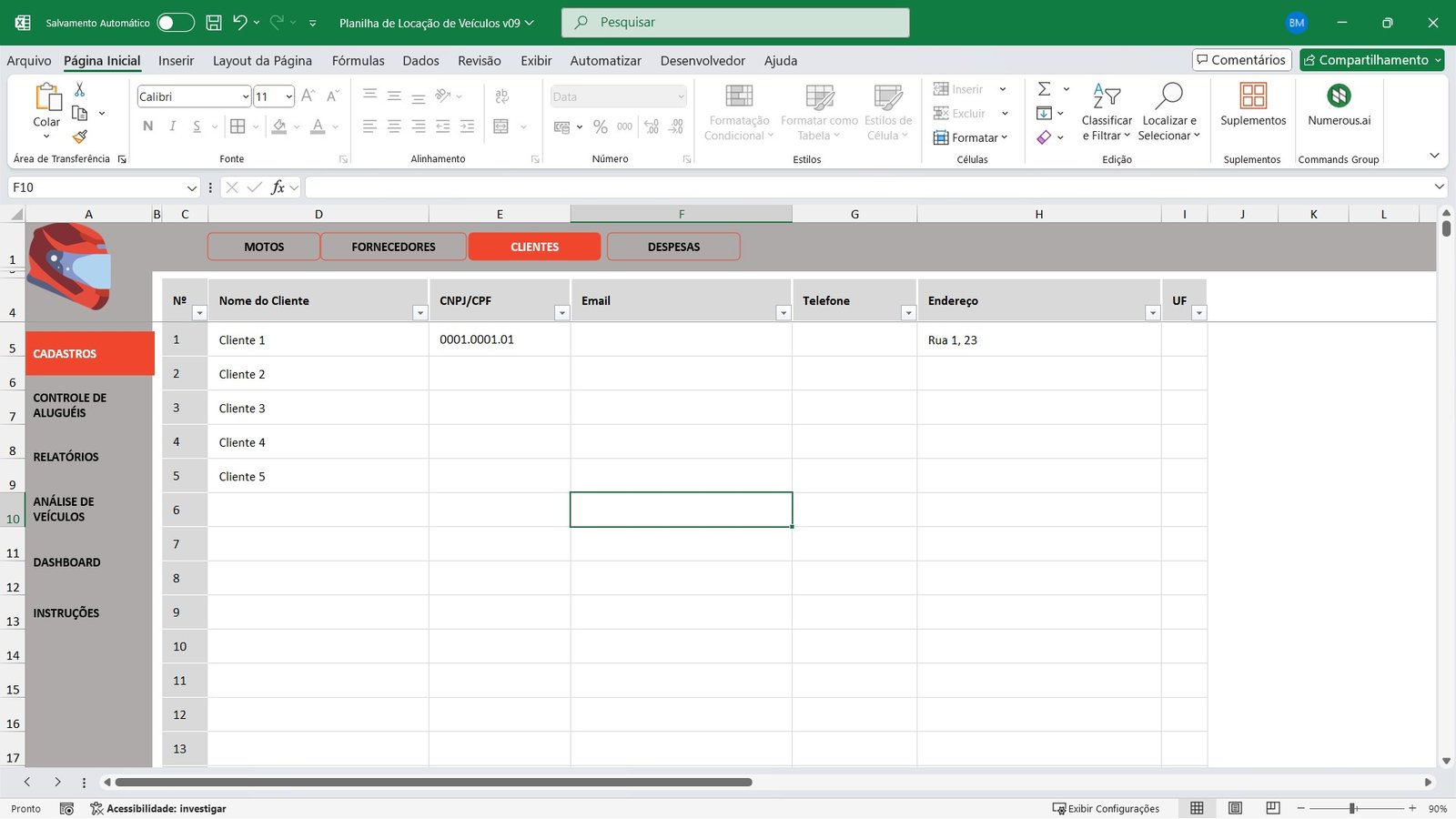Open DASHBOARD from the sidebar
Image resolution: width=1456 pixels, height=819 pixels.
[x=67, y=562]
